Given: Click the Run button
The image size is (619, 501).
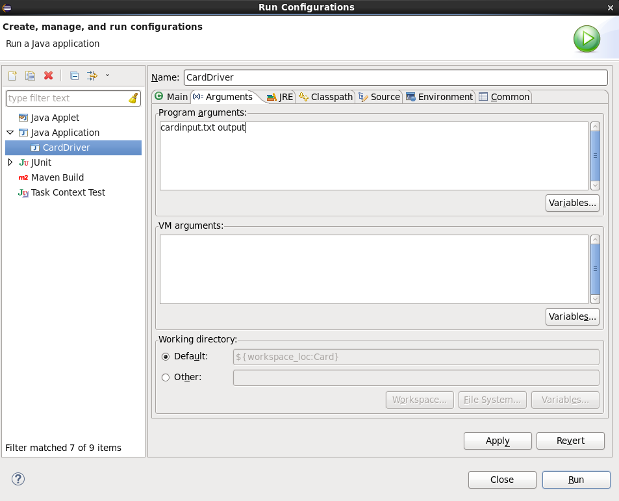Looking at the screenshot, I should click(x=576, y=480).
